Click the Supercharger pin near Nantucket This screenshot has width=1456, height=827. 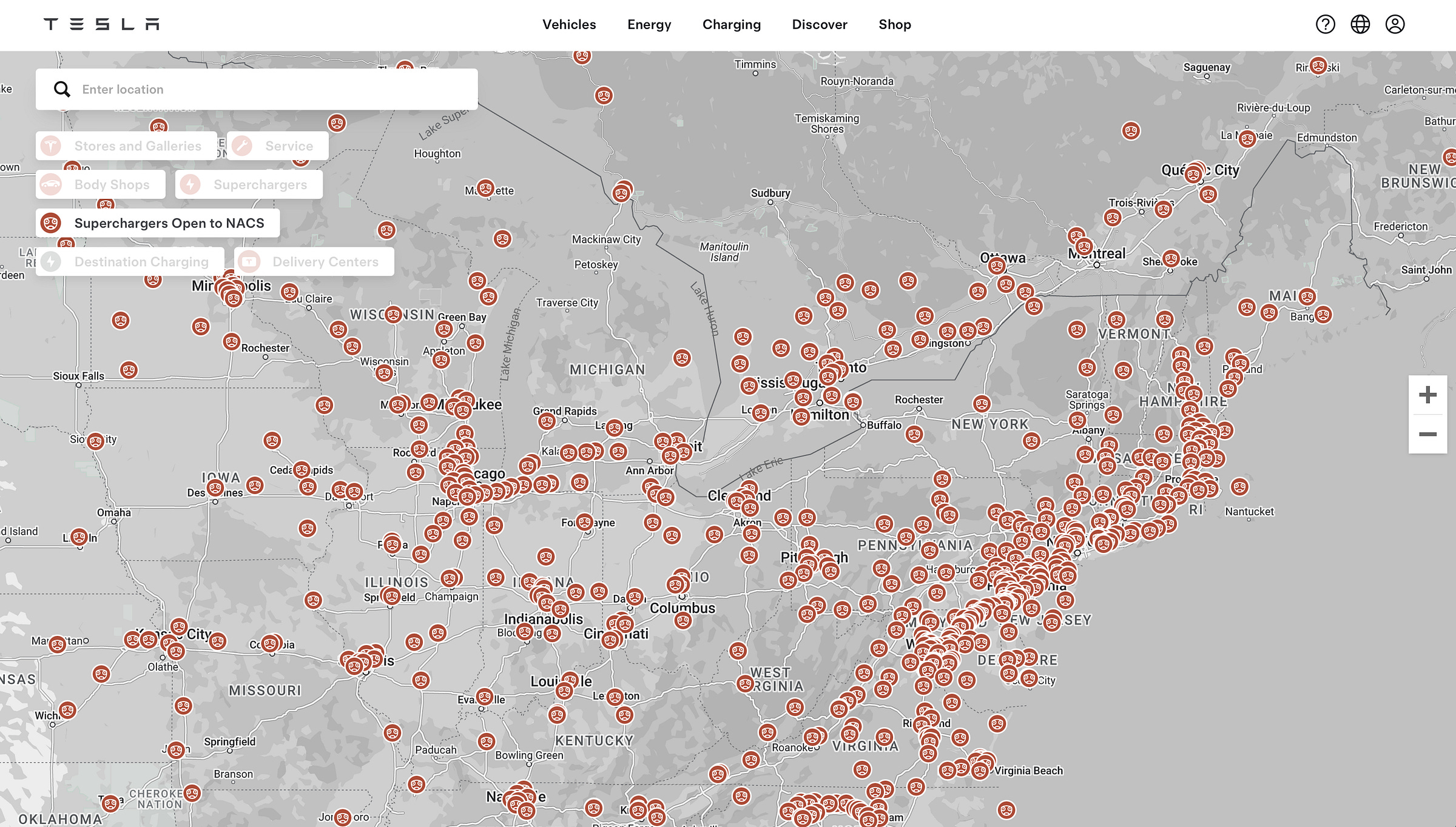point(1239,486)
